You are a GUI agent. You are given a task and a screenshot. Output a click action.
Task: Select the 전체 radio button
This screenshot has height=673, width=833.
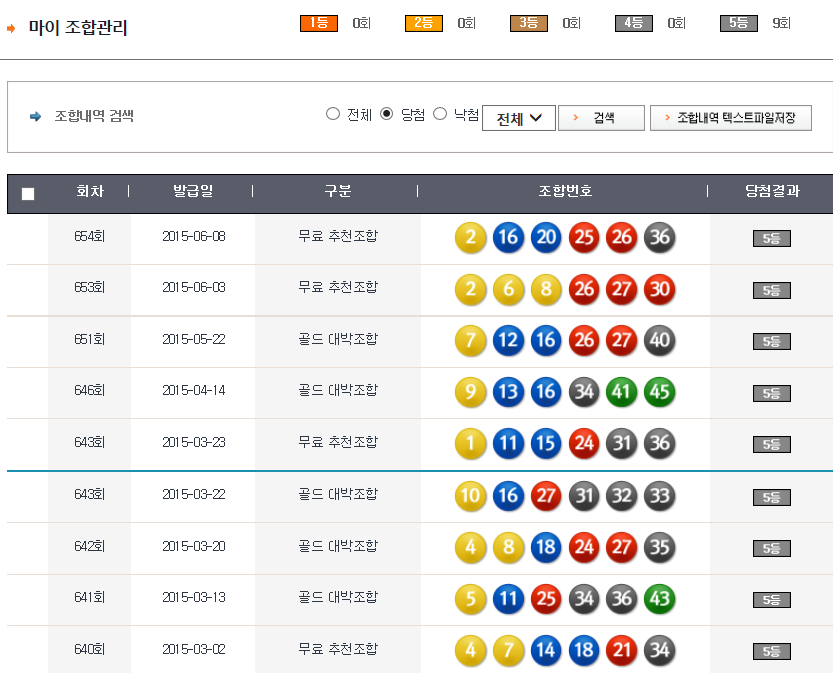333,114
